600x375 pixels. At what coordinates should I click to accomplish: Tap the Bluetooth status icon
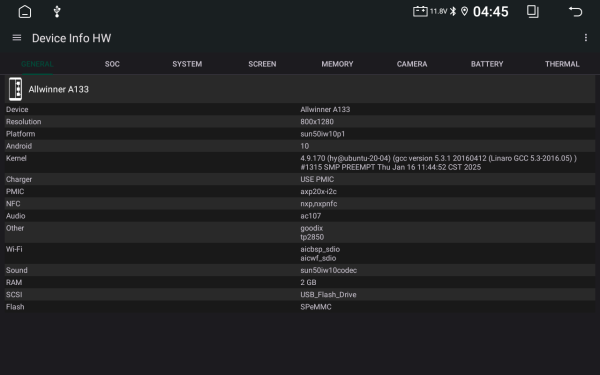(x=453, y=11)
